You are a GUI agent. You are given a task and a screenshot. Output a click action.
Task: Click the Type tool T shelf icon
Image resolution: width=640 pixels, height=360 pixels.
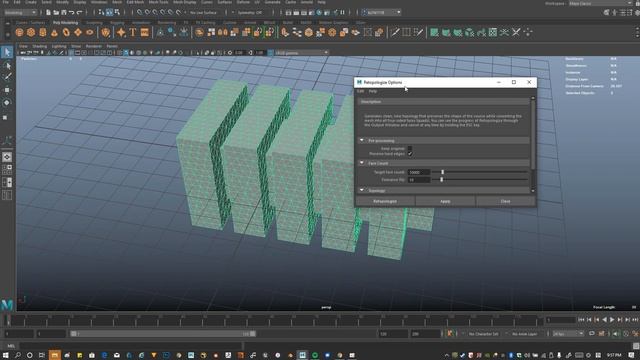[133, 33]
